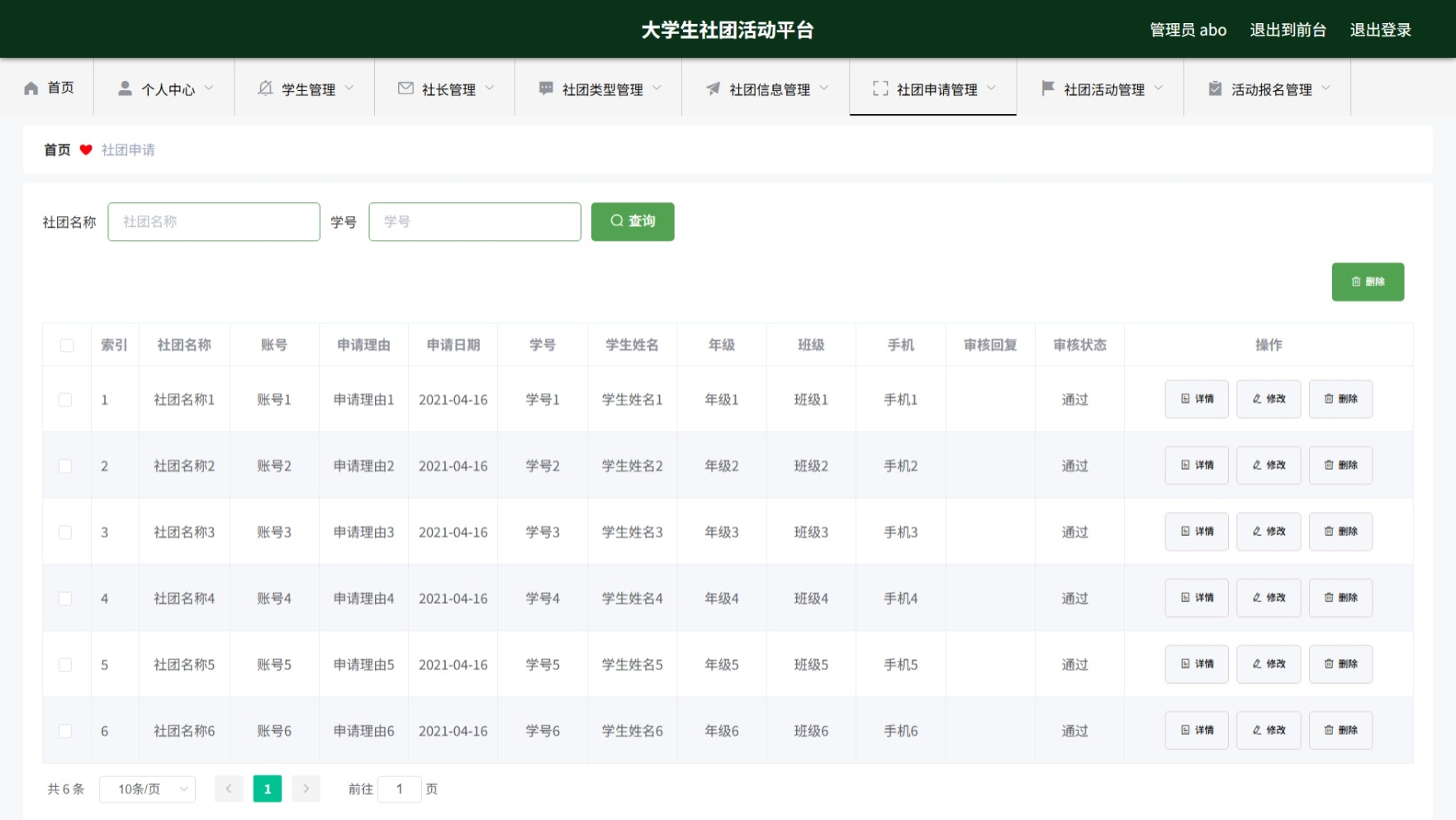
Task: Expand the 社团活动管理 dropdown arrow
Action: pyautogui.click(x=1159, y=88)
